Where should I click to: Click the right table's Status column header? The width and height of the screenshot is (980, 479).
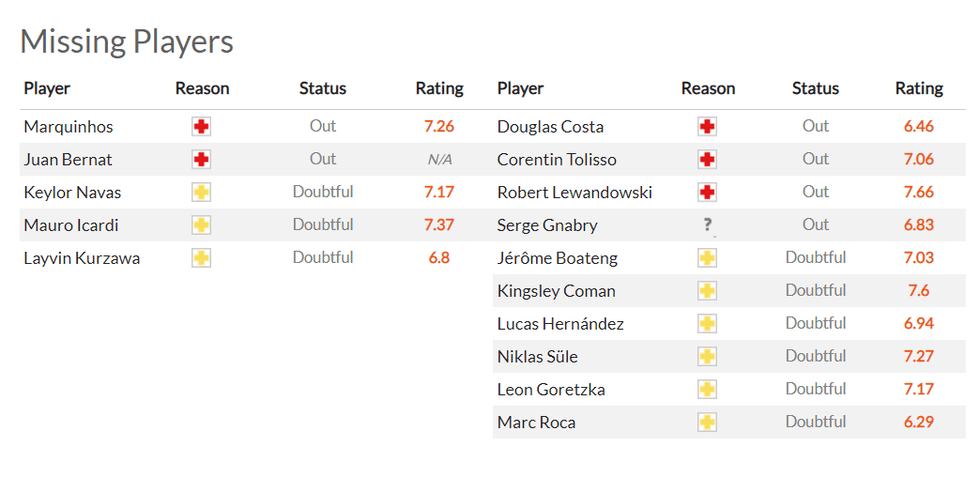point(815,88)
